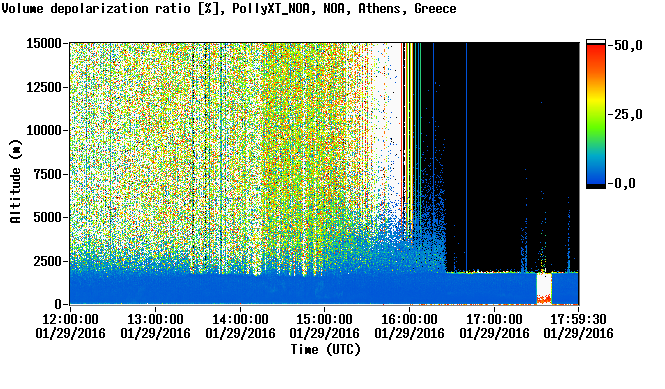The height and width of the screenshot is (389, 665).
Task: Click the 16:00:00 time axis tick label
Action: (409, 319)
